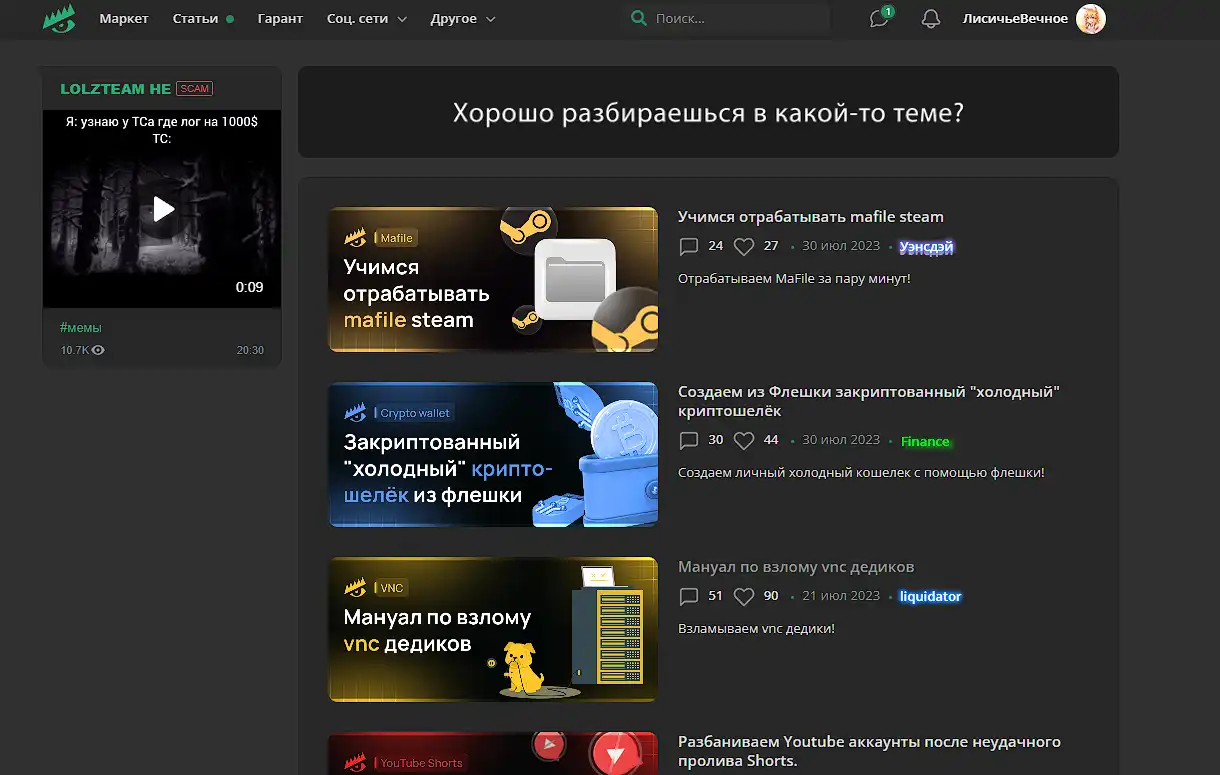Click the Mafile steam article thumbnail
The width and height of the screenshot is (1220, 775).
493,280
